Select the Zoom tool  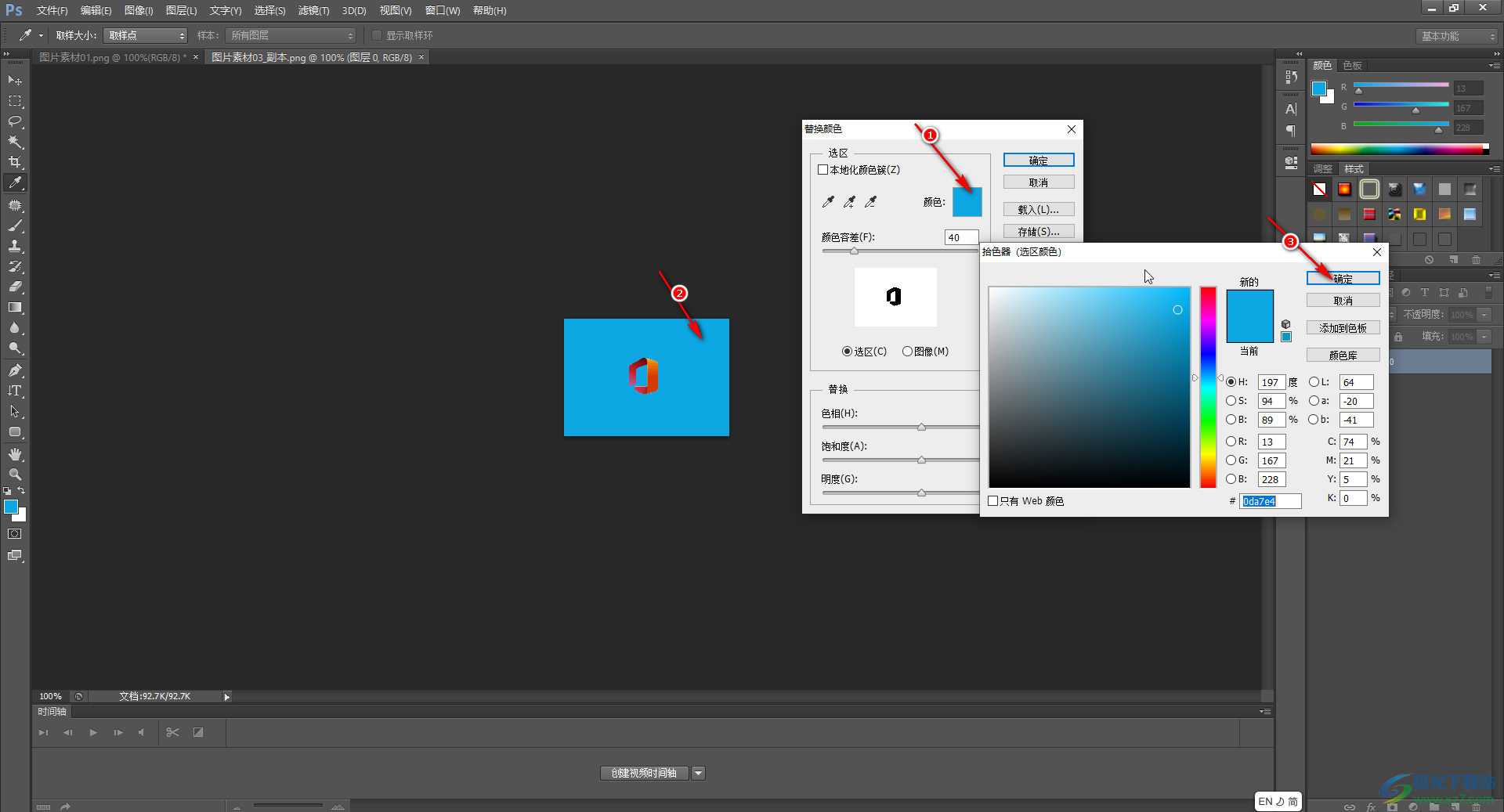tap(15, 475)
